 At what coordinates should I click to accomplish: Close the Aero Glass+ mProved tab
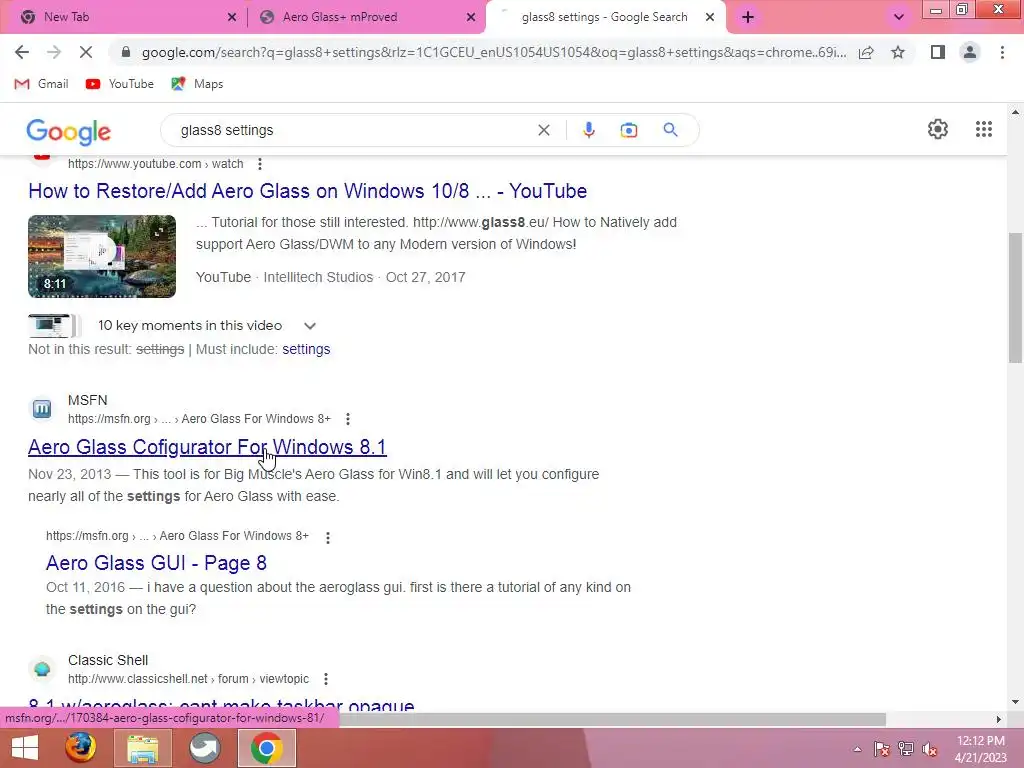coord(471,17)
